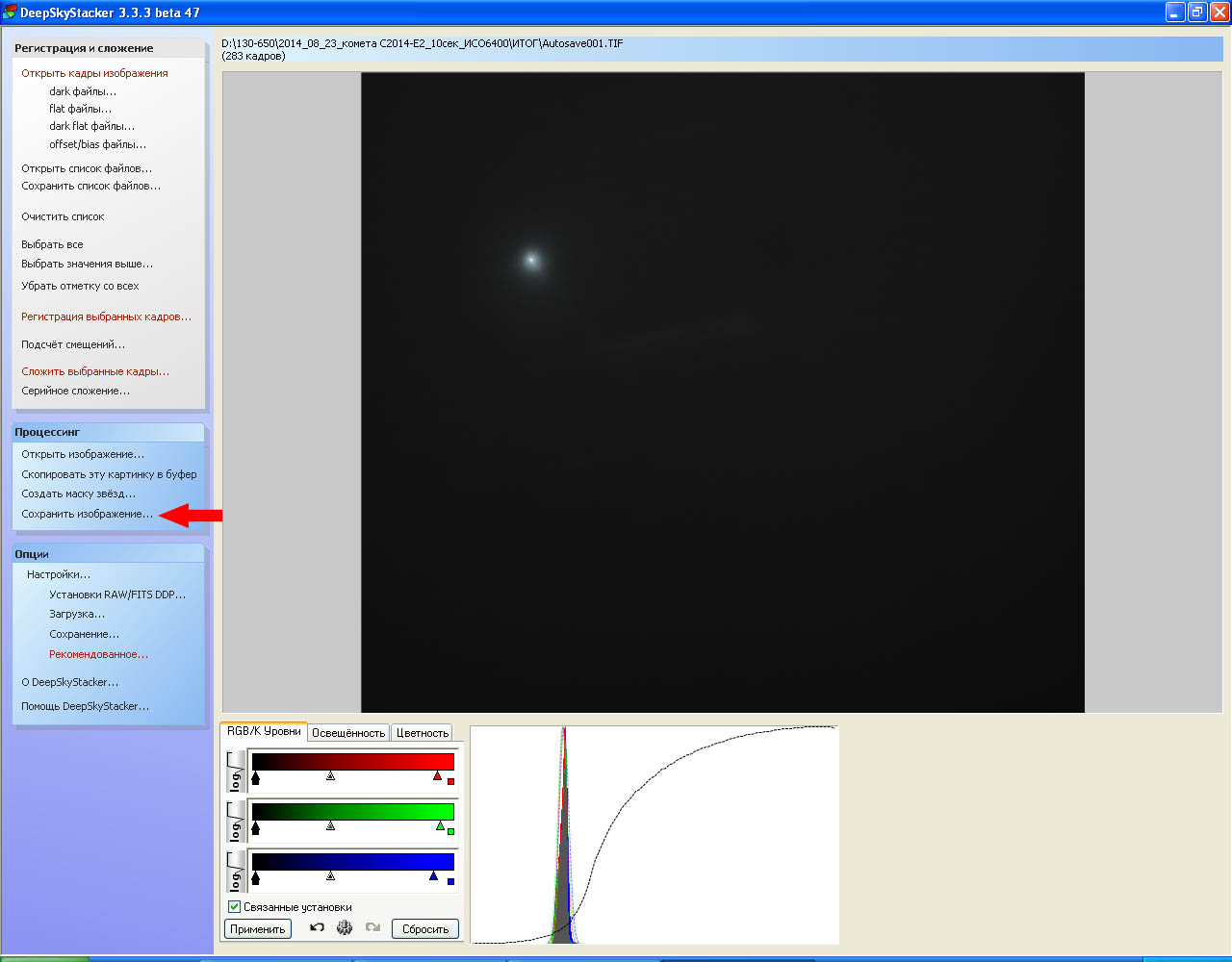Open the gear settings icon beside Apply
1232x962 pixels.
click(345, 928)
